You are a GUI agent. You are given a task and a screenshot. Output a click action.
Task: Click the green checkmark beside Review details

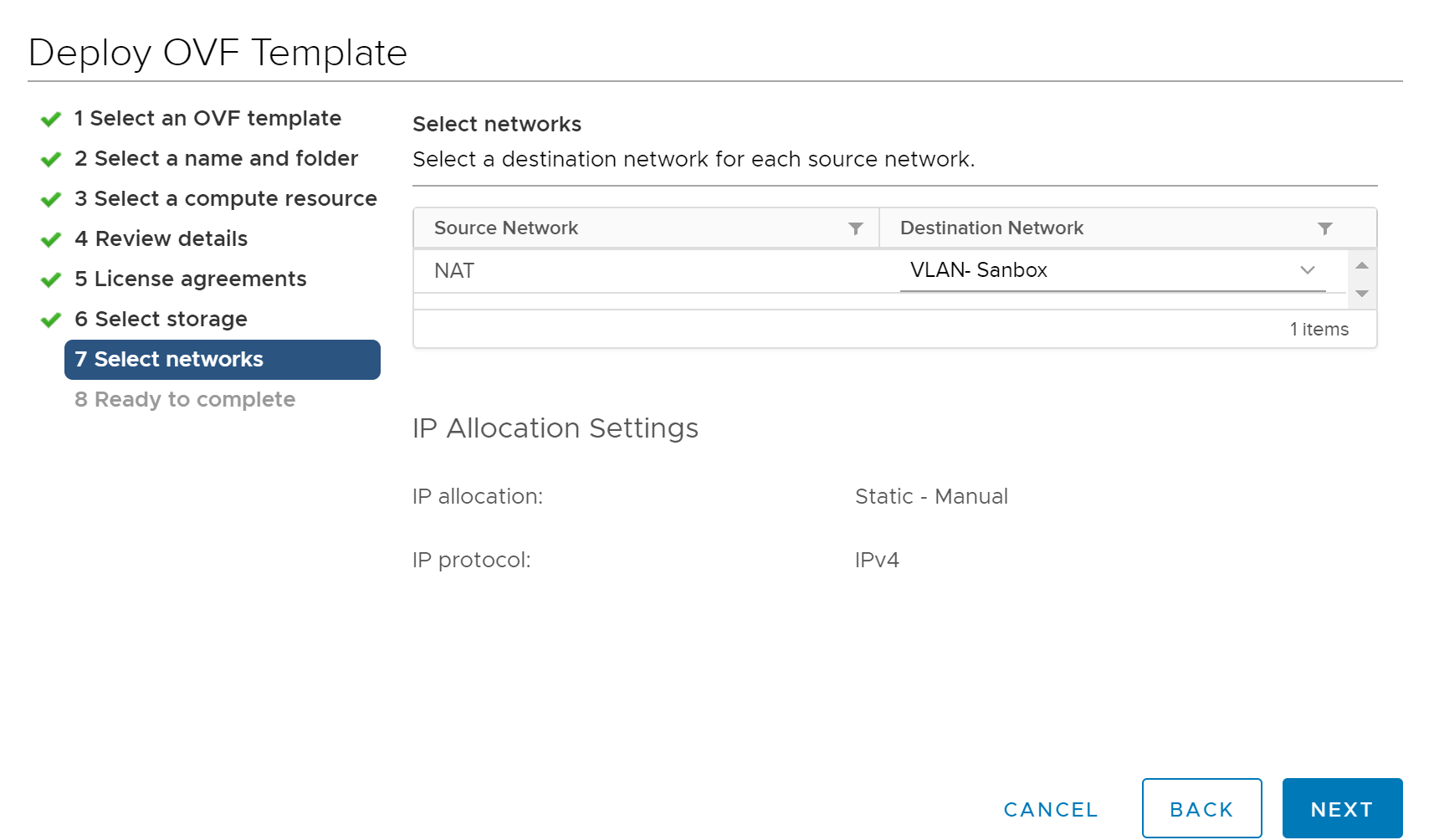(x=50, y=238)
